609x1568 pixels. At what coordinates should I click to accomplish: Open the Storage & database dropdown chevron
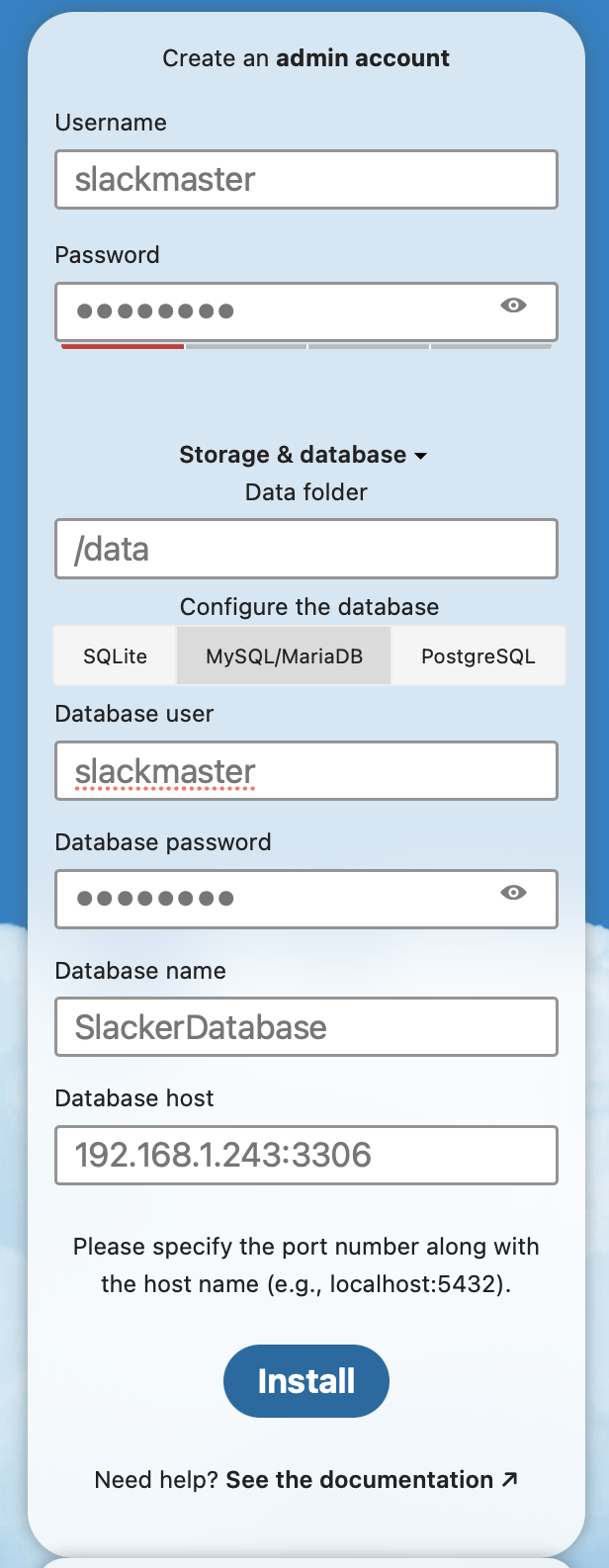click(x=422, y=456)
